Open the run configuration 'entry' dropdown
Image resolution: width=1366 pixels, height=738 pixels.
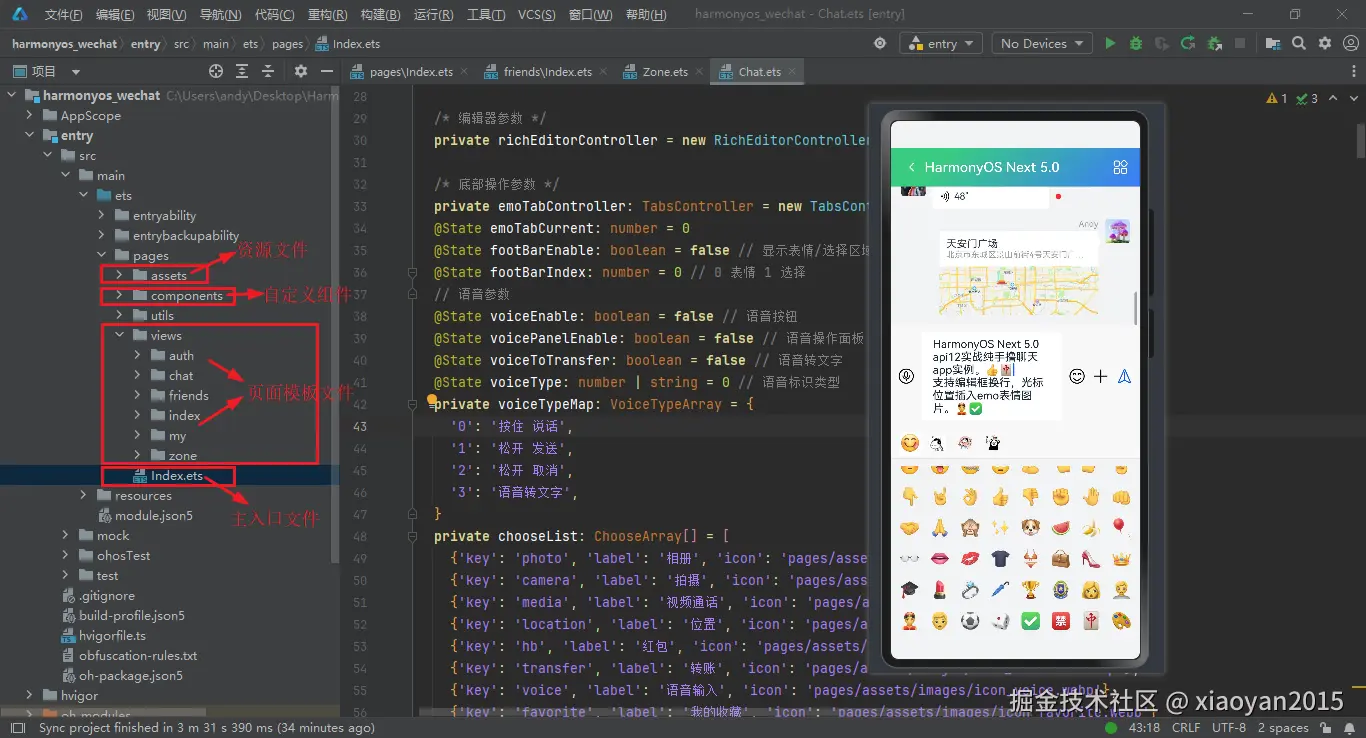pyautogui.click(x=941, y=44)
